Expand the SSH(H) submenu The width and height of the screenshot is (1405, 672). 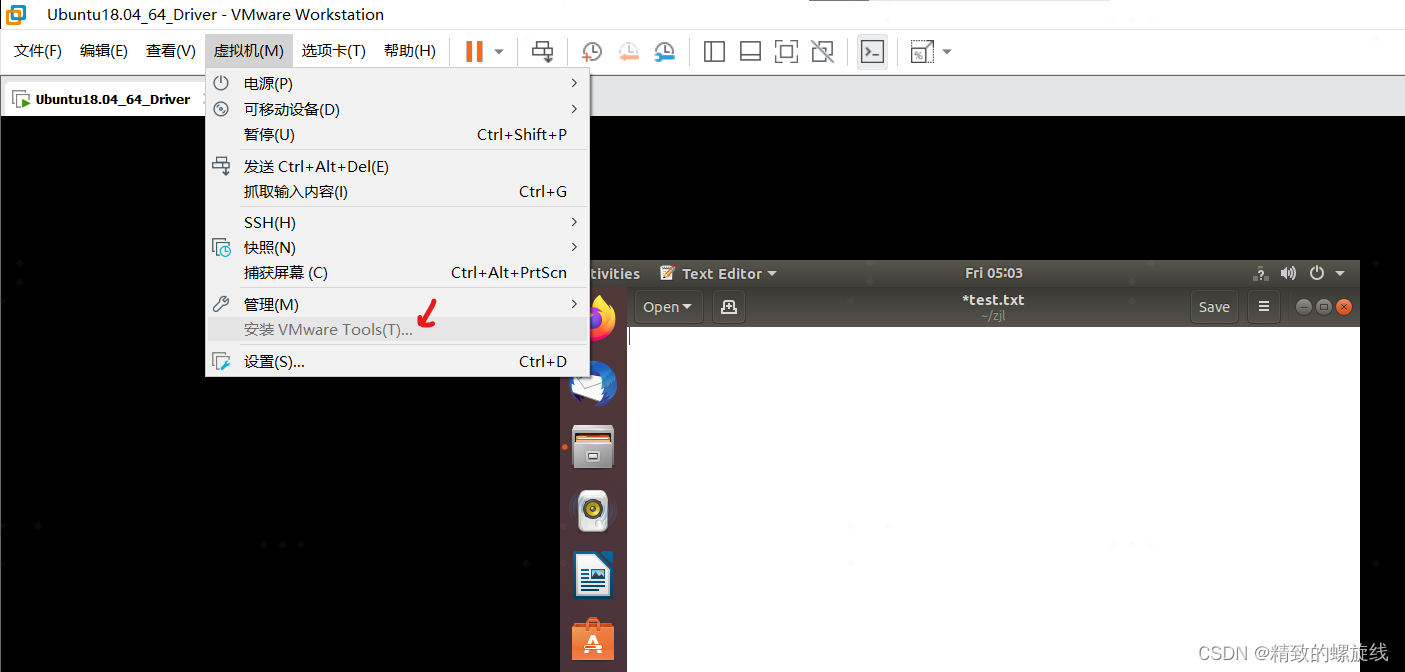[398, 222]
